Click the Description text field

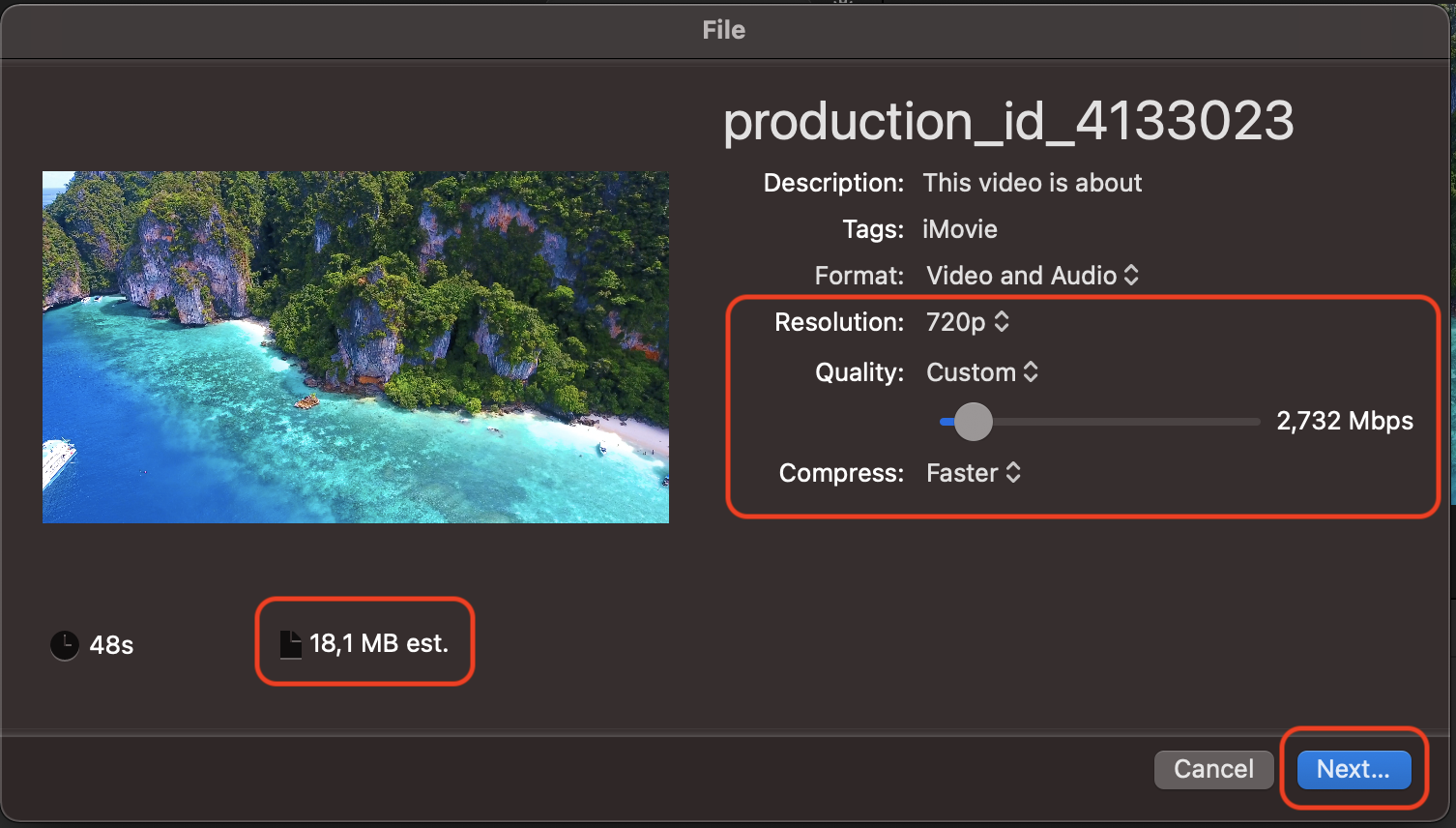point(1033,182)
